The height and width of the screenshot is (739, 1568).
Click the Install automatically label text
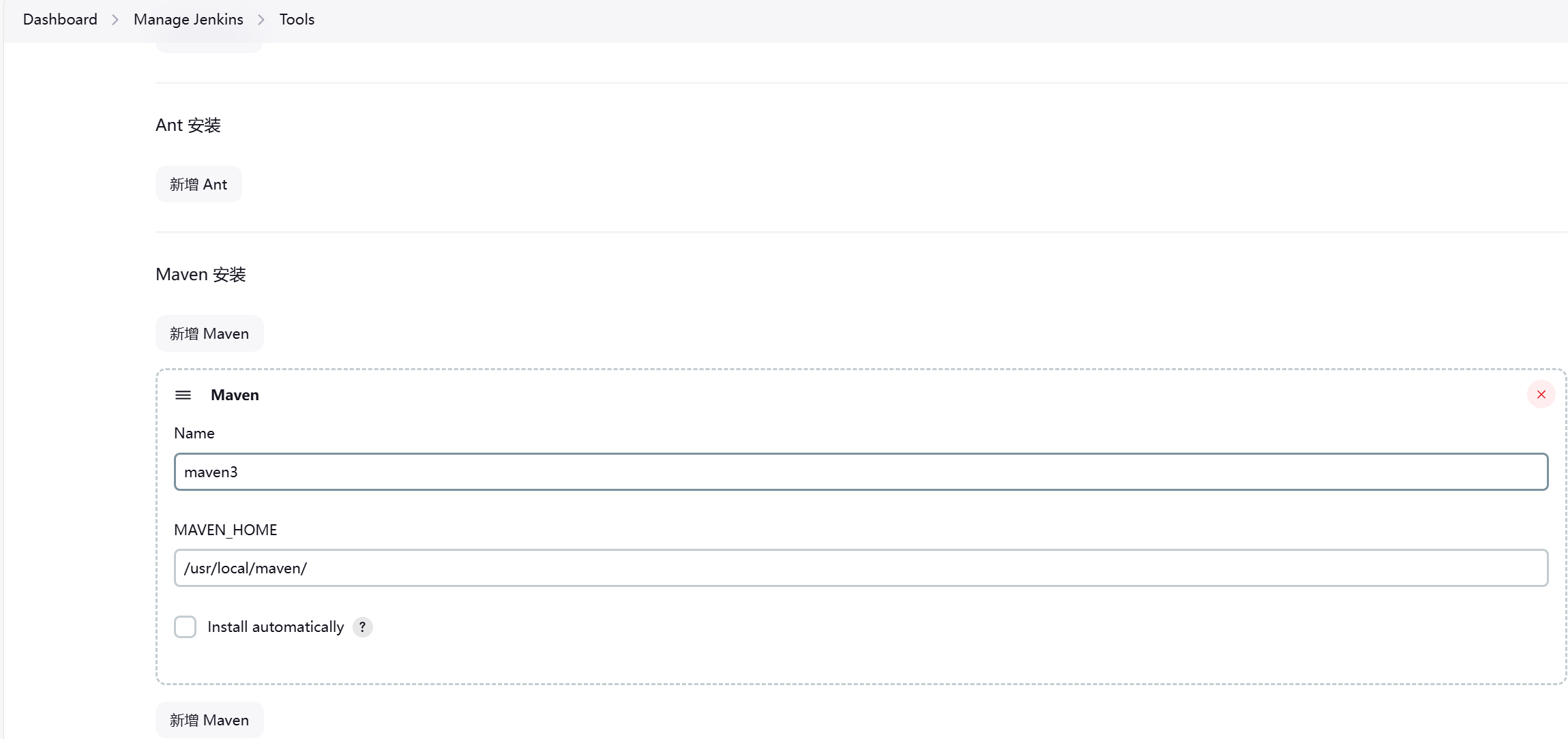276,627
